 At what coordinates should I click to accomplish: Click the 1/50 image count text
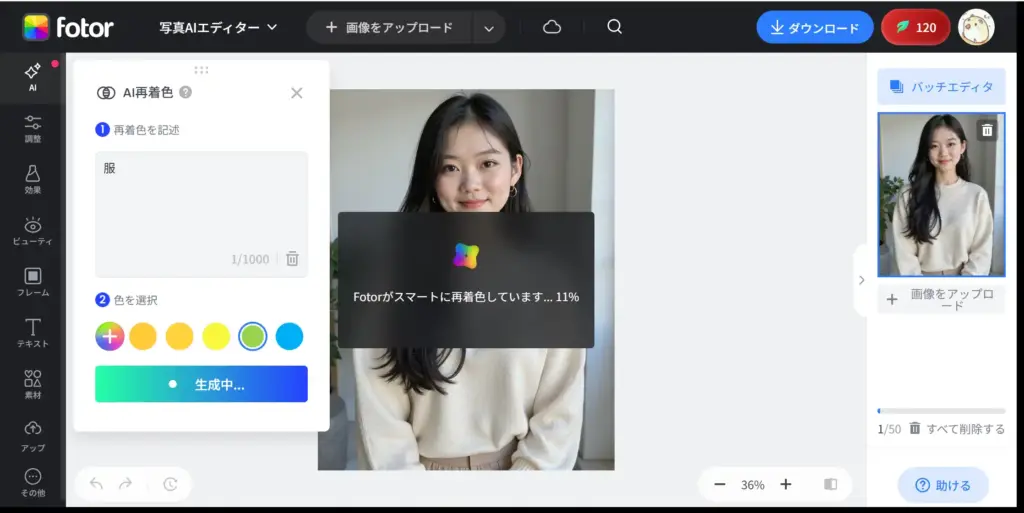point(889,429)
